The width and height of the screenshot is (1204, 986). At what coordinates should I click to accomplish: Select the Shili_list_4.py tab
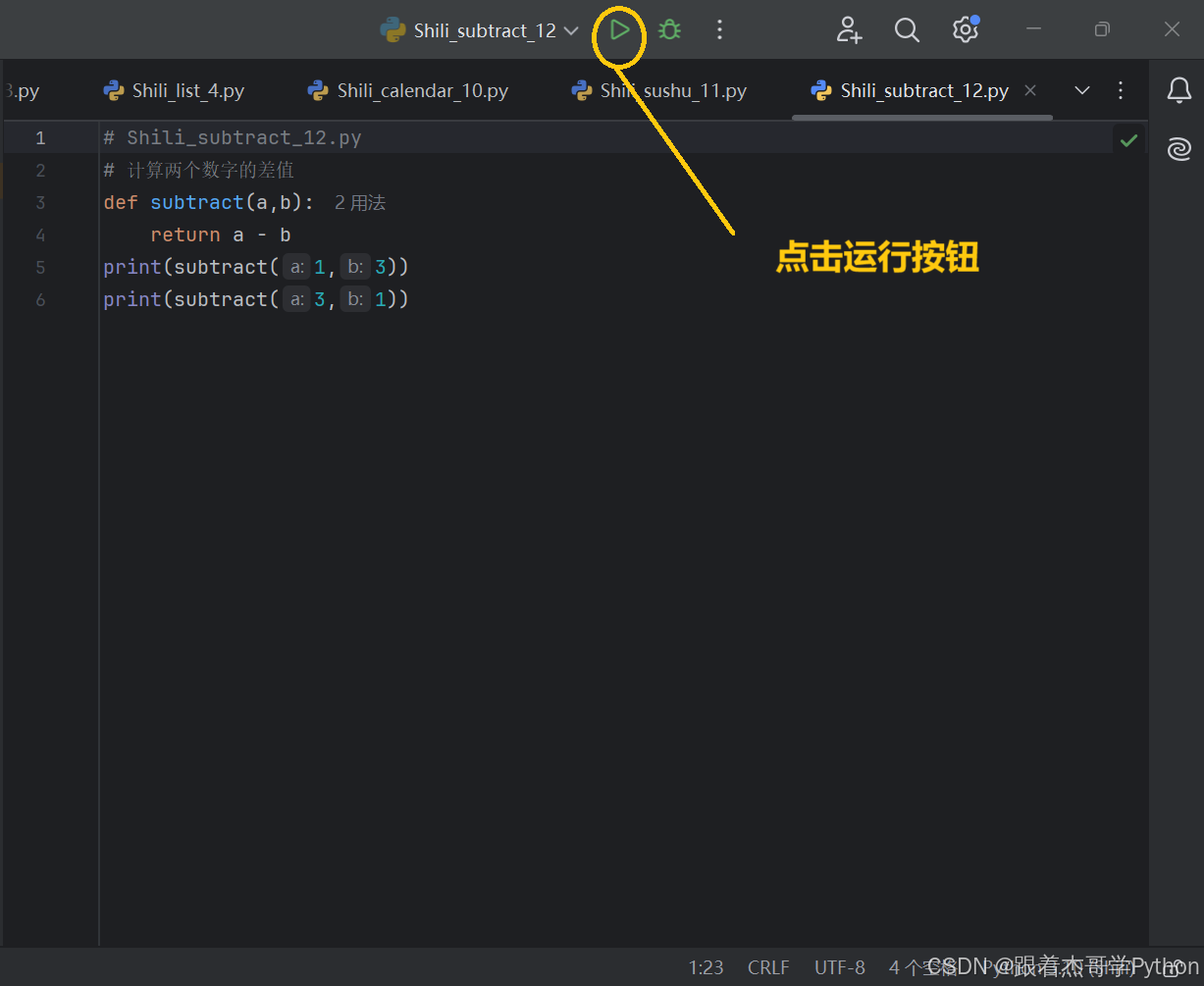coord(186,89)
